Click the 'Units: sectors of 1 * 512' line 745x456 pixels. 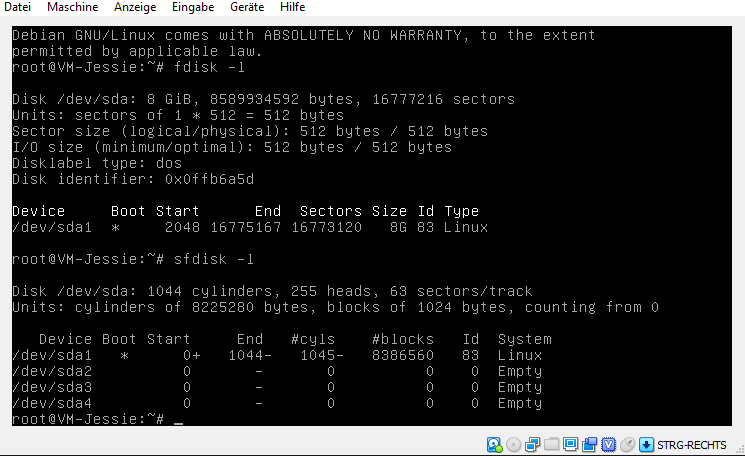178,115
